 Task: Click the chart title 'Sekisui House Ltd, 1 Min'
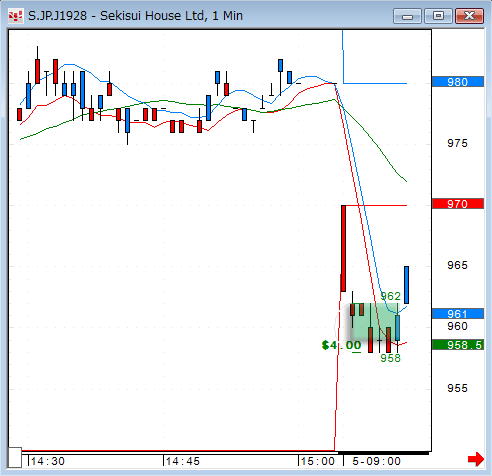[x=171, y=16]
